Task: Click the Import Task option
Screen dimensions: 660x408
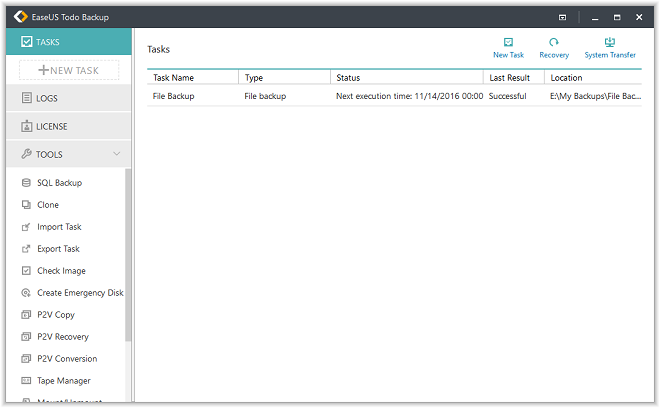Action: pyautogui.click(x=59, y=227)
